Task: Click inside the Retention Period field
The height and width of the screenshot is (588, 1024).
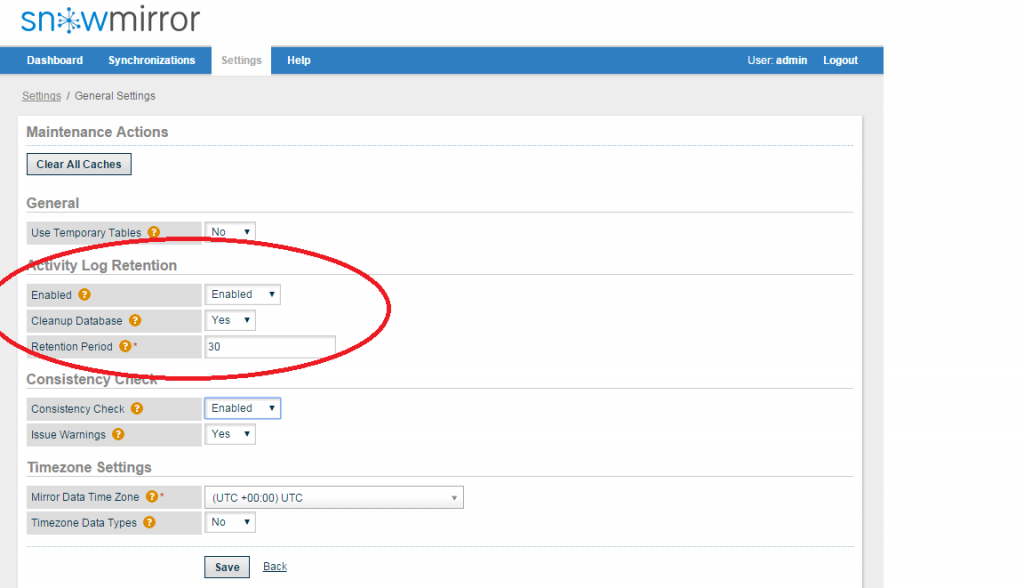Action: tap(270, 346)
